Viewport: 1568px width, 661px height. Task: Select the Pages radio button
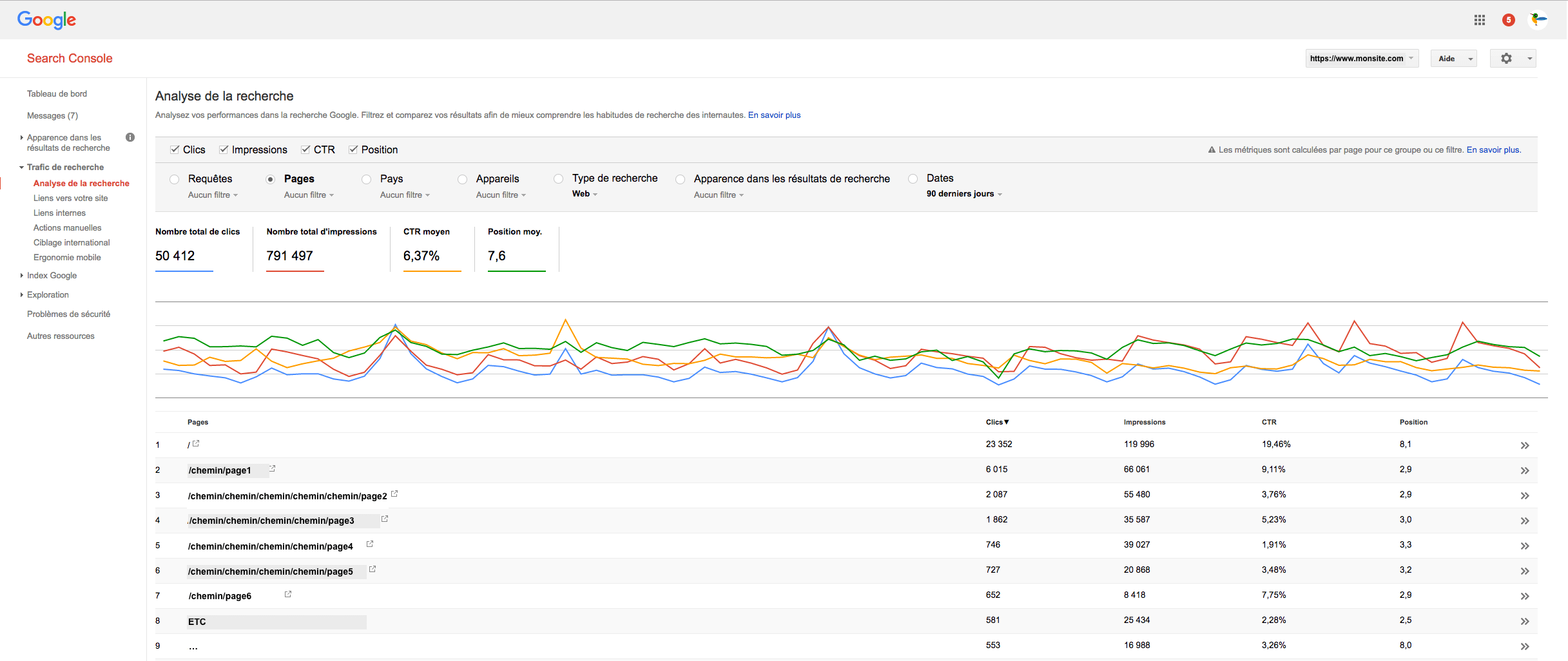coord(270,179)
